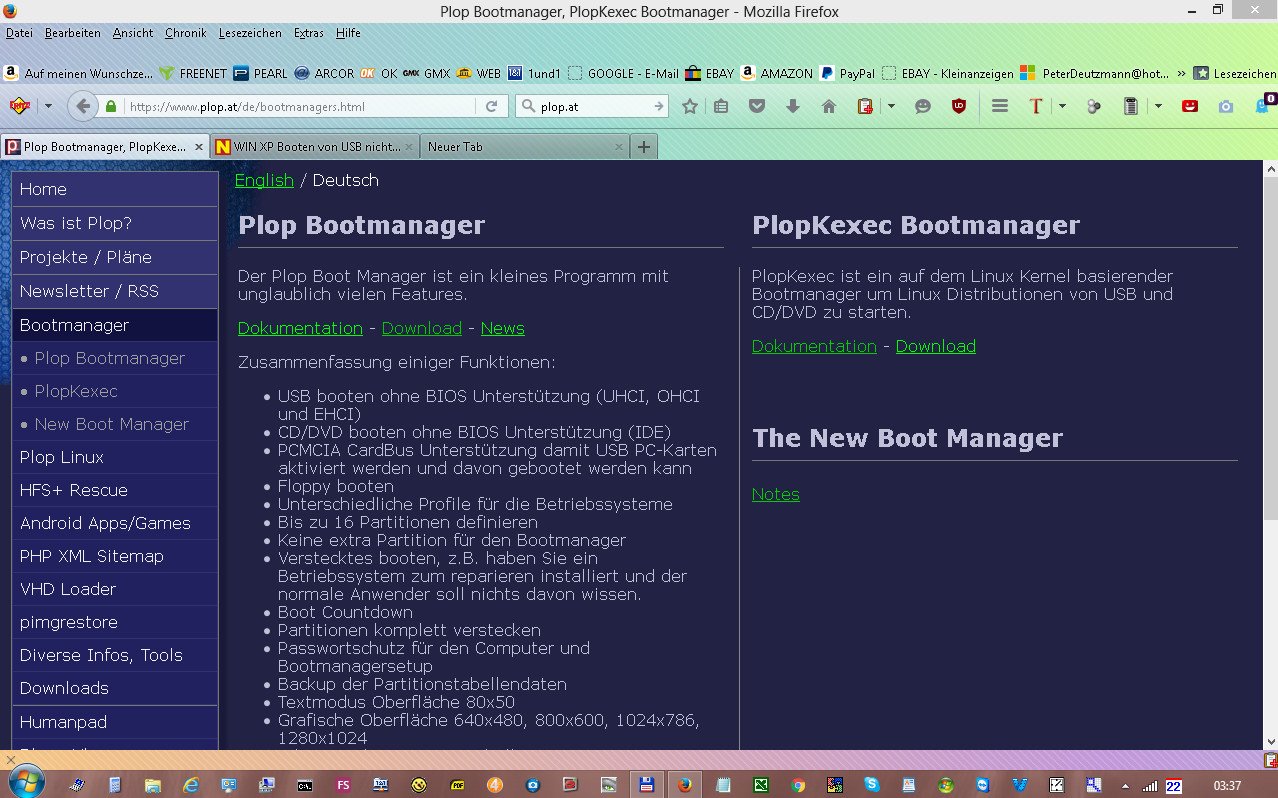Image resolution: width=1278 pixels, height=798 pixels.
Task: Open Plop Bootmanager Download link
Action: [422, 328]
